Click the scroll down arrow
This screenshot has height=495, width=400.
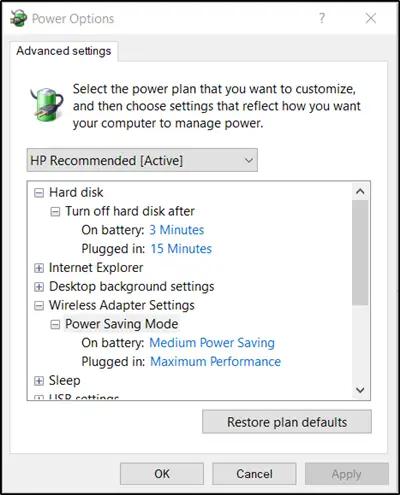coord(360,390)
